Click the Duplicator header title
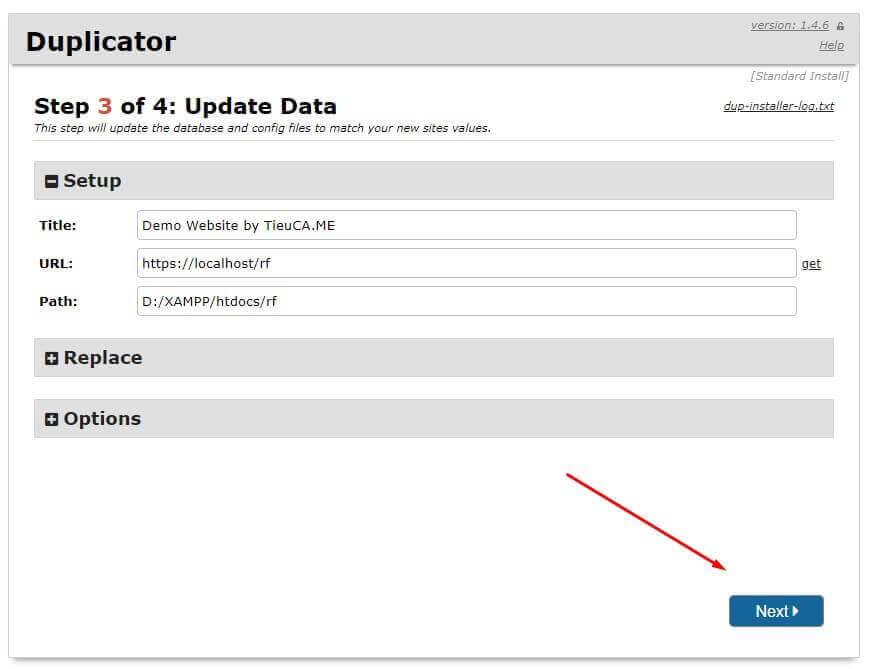This screenshot has width=870, height=669. tap(101, 42)
